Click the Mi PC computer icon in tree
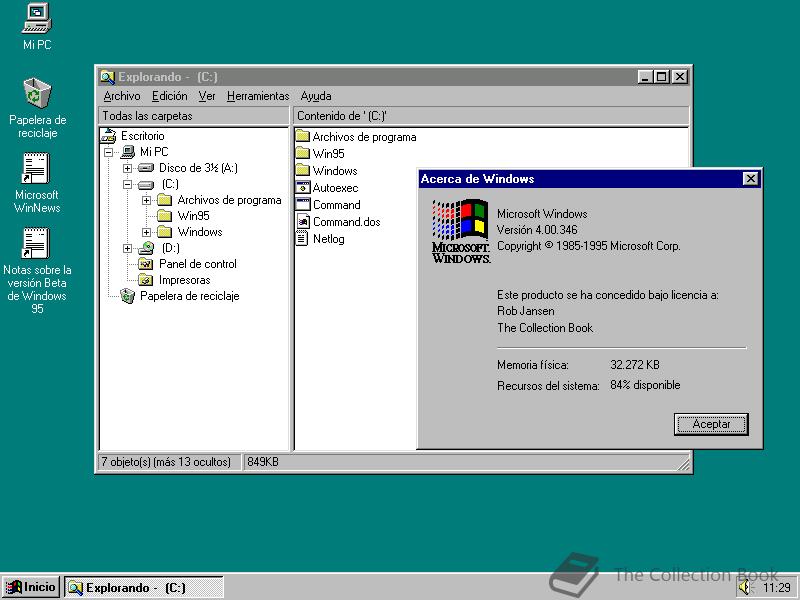Image resolution: width=800 pixels, height=600 pixels. 128,152
